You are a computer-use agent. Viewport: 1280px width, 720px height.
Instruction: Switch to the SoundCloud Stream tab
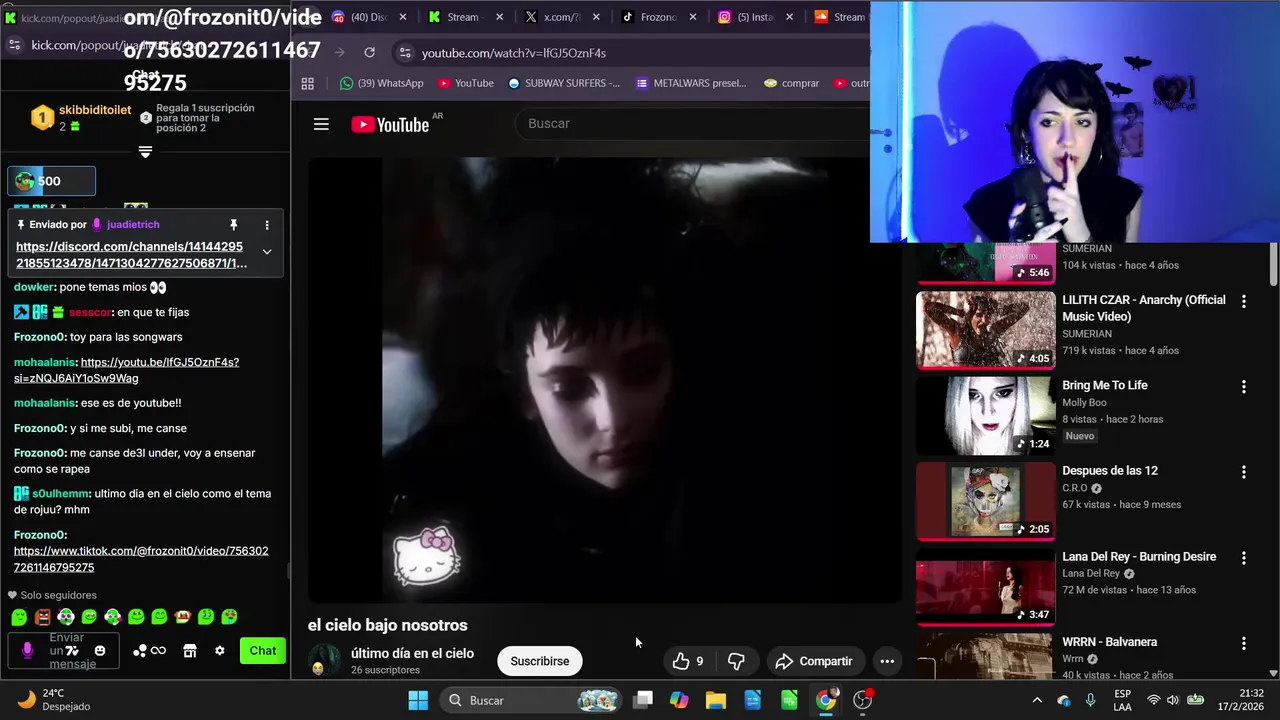[840, 17]
